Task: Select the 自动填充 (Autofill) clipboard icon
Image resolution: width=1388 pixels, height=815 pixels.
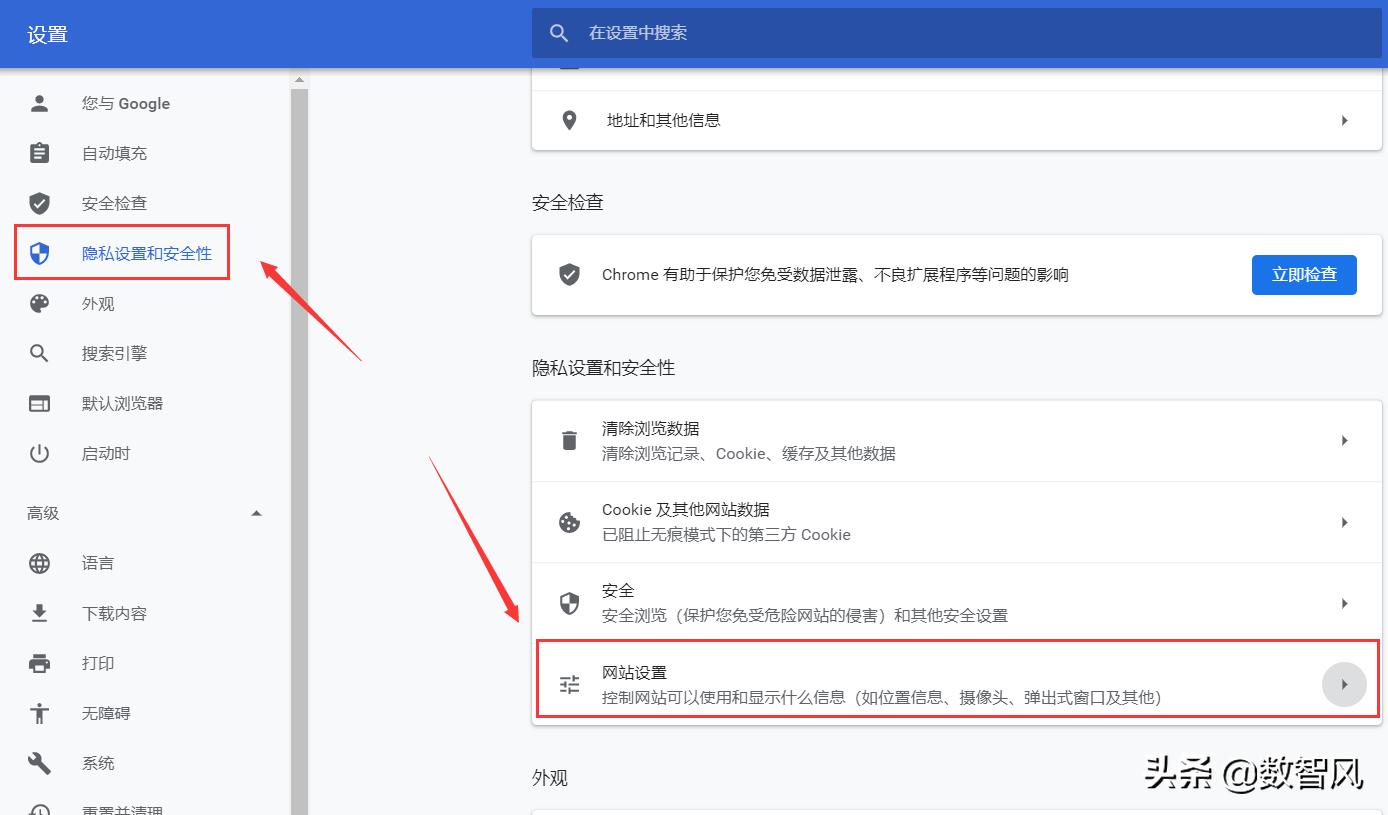Action: [39, 153]
